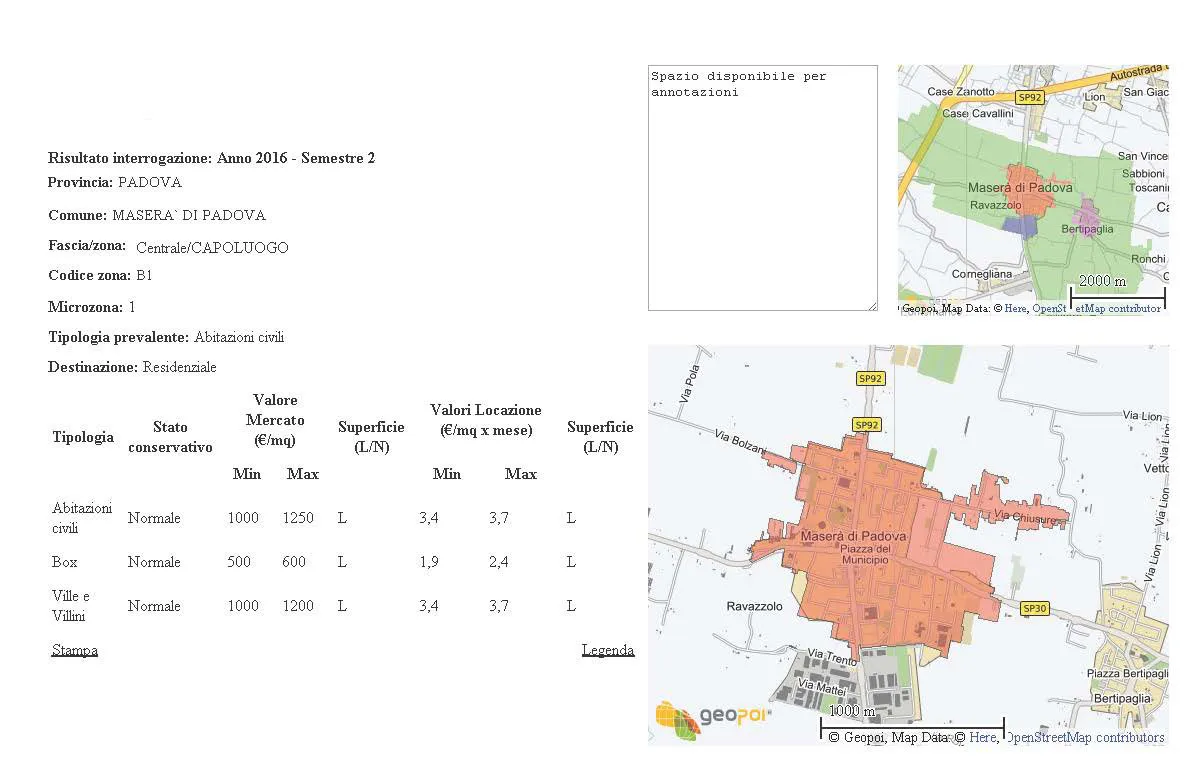Open the Here link in large map credits
The height and width of the screenshot is (759, 1202).
click(x=983, y=737)
